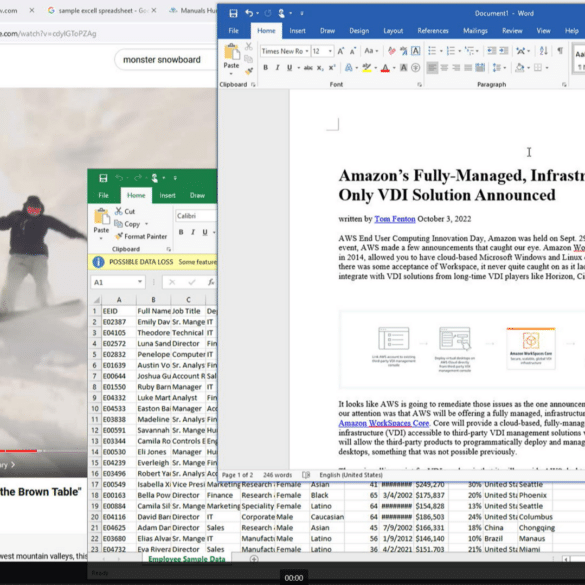Toggle character border in Word
Image resolution: width=585 pixels, height=585 pixels.
click(x=416, y=51)
